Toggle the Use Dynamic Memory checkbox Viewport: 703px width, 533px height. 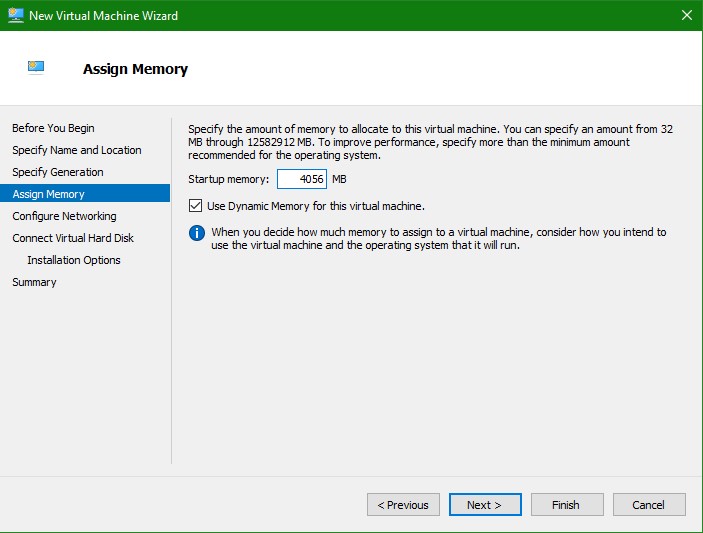pos(195,206)
